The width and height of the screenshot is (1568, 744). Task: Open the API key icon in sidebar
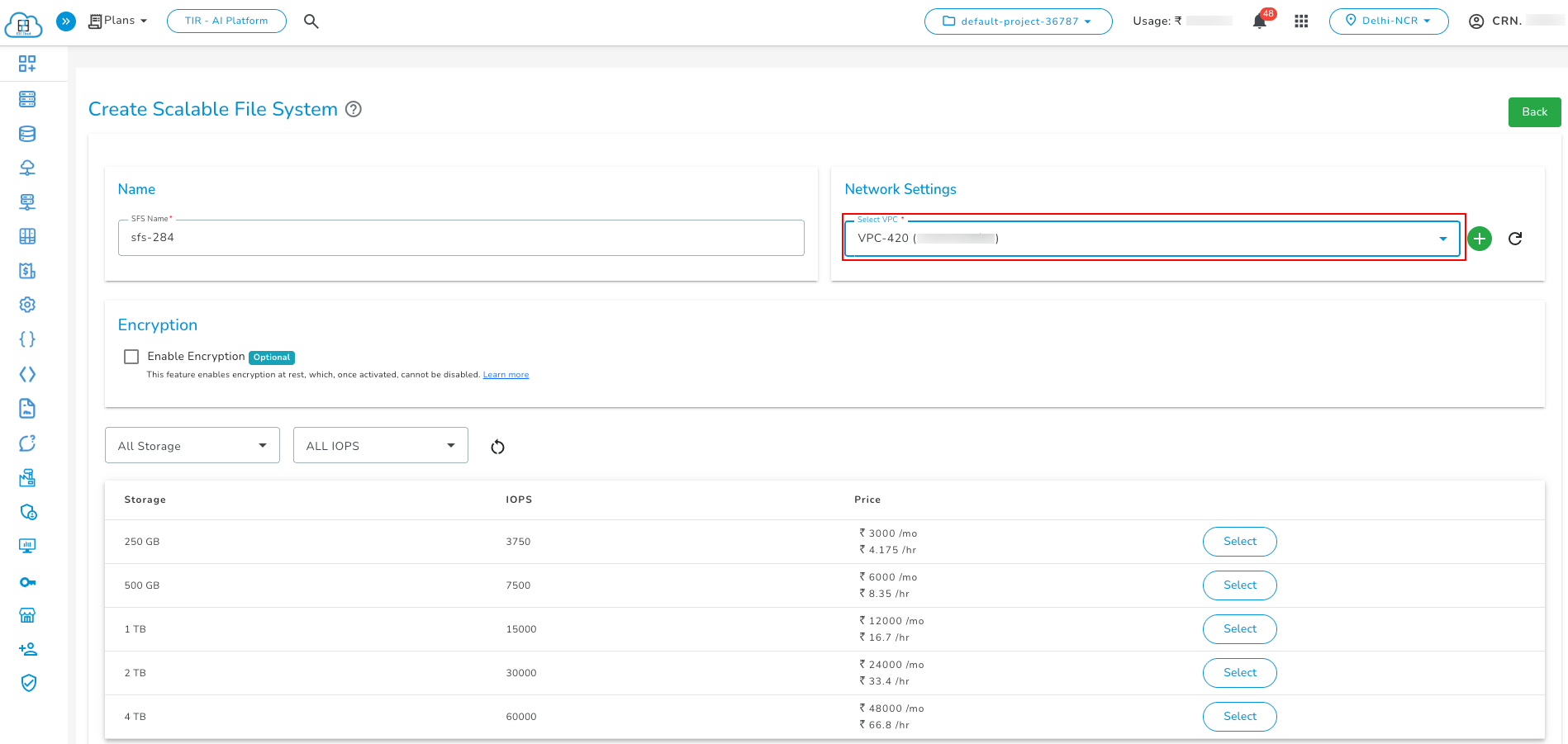pyautogui.click(x=27, y=581)
